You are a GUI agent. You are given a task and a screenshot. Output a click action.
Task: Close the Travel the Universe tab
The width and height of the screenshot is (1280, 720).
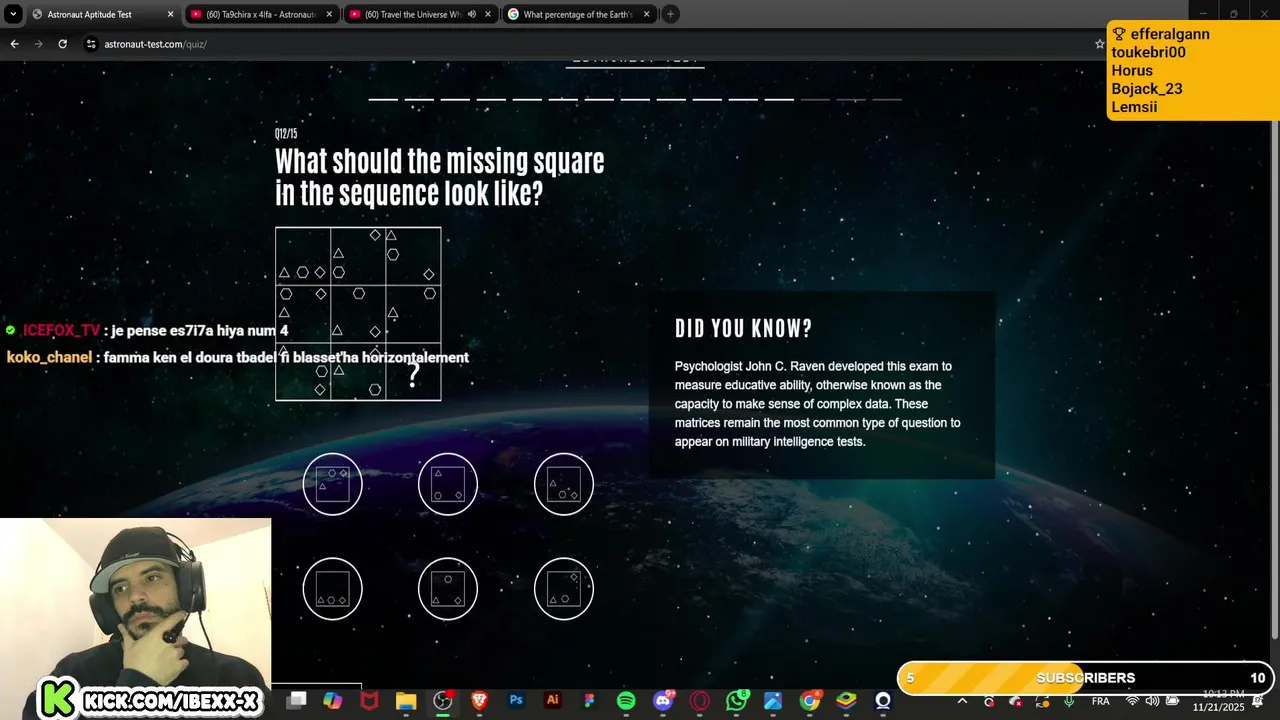[x=488, y=14]
